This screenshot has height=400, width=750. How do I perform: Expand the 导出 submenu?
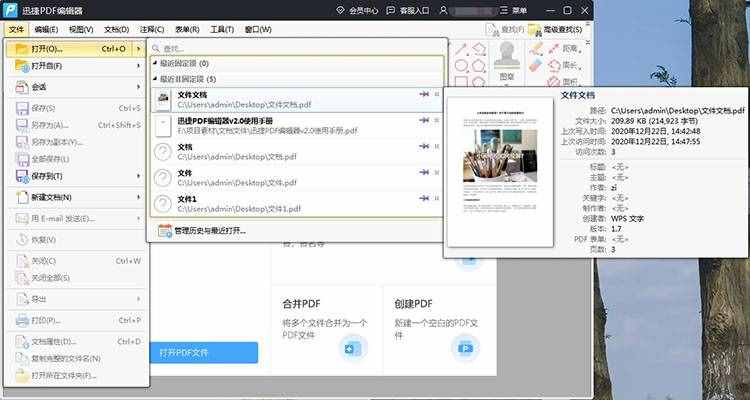pyautogui.click(x=138, y=299)
